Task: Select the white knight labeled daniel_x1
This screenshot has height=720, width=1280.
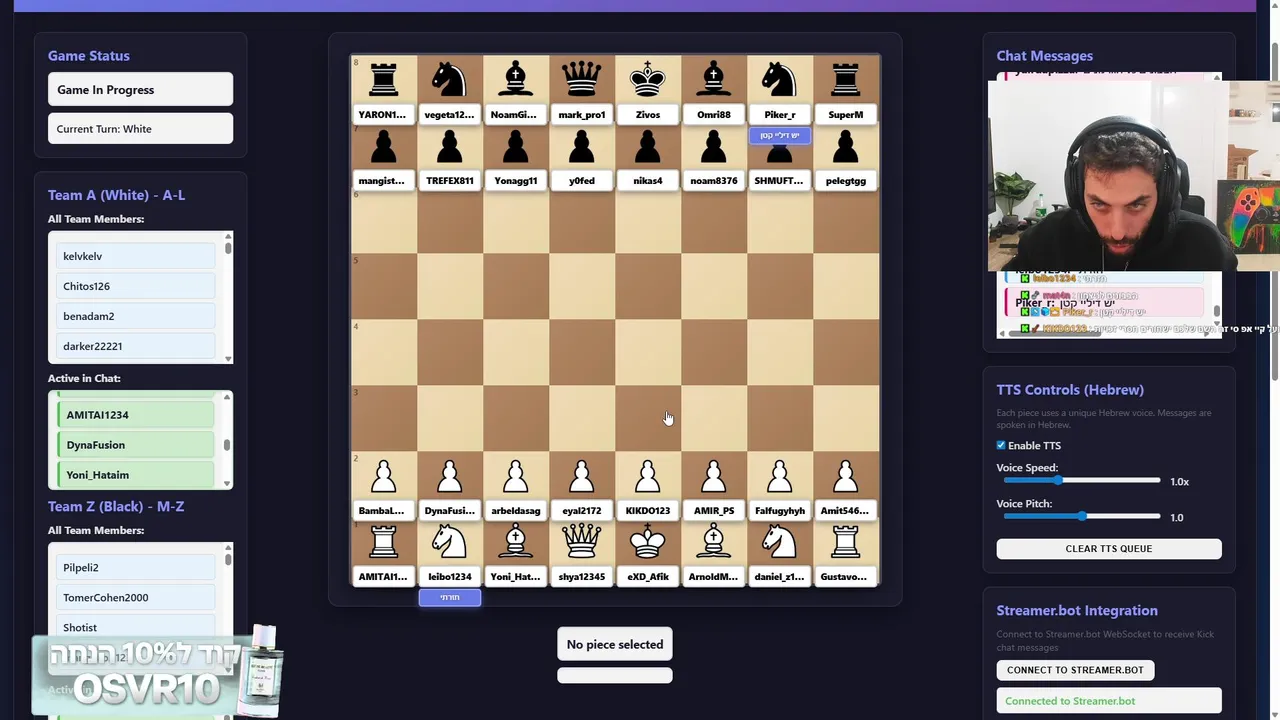Action: [x=779, y=542]
